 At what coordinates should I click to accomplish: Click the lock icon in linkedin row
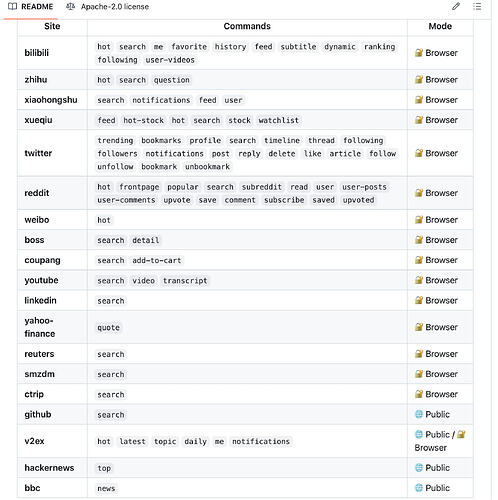click(419, 300)
